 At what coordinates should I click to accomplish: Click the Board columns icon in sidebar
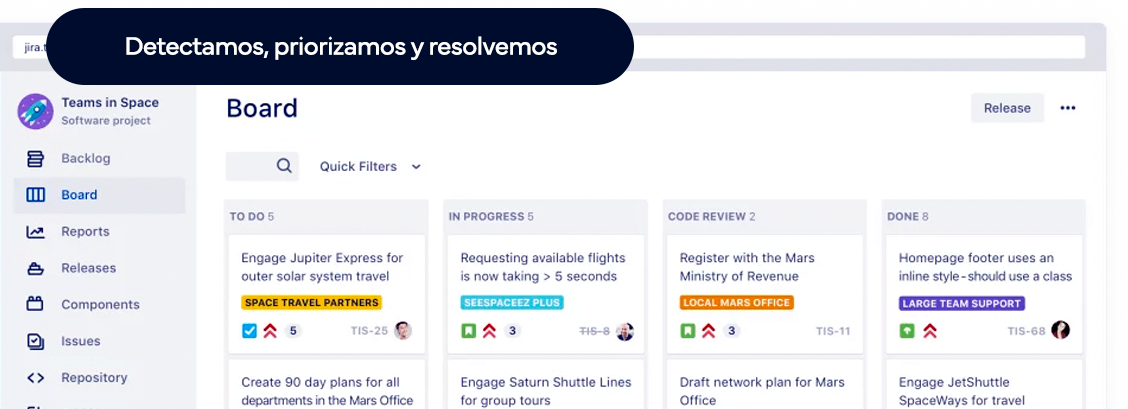(35, 195)
